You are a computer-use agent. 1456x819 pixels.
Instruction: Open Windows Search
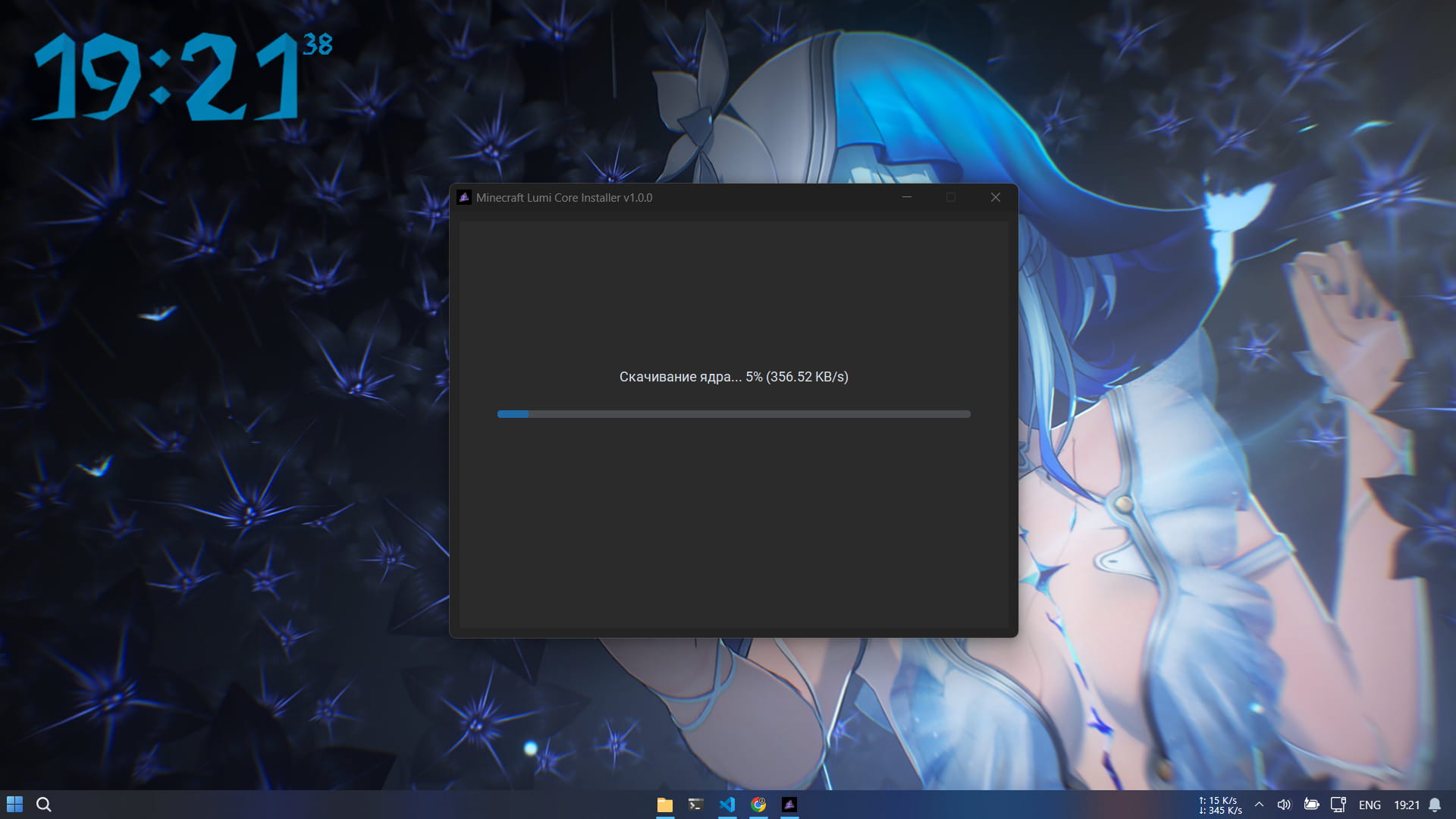coord(45,804)
